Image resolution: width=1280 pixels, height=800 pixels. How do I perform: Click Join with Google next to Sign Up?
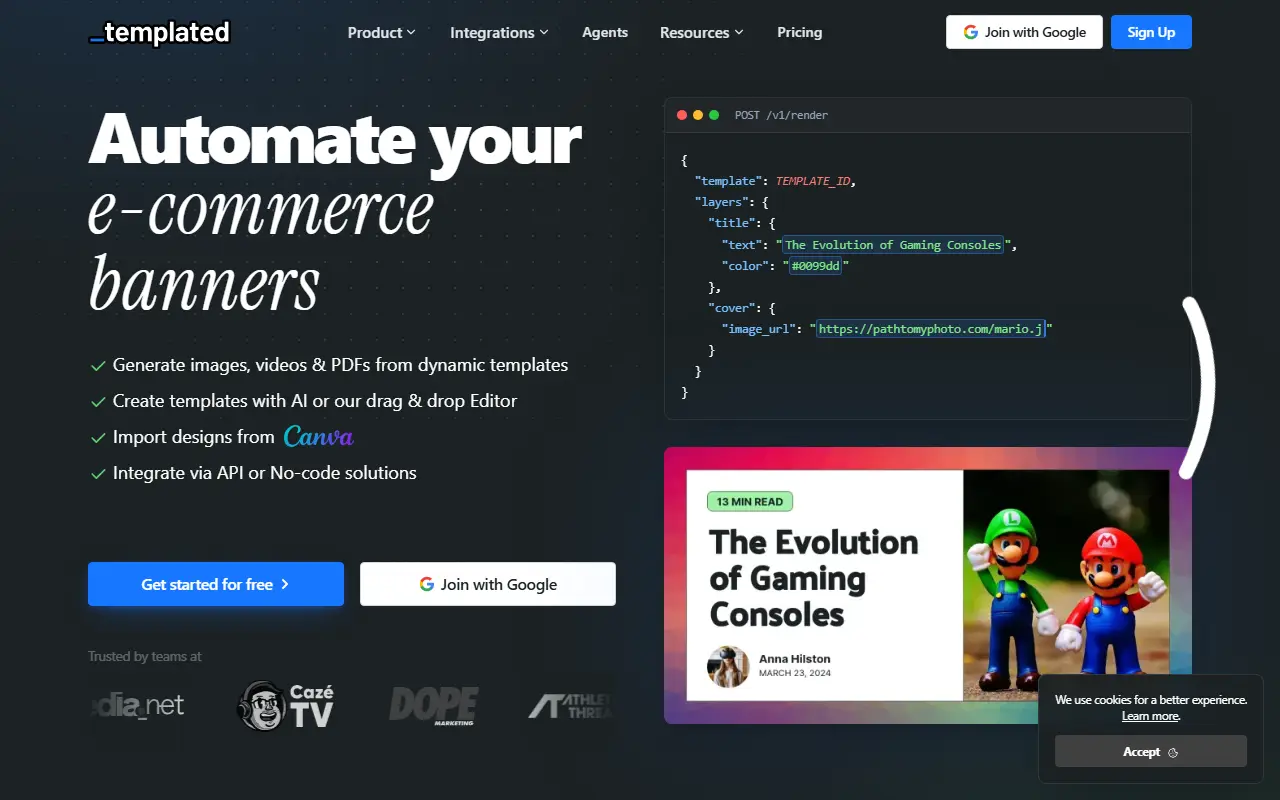1024,32
